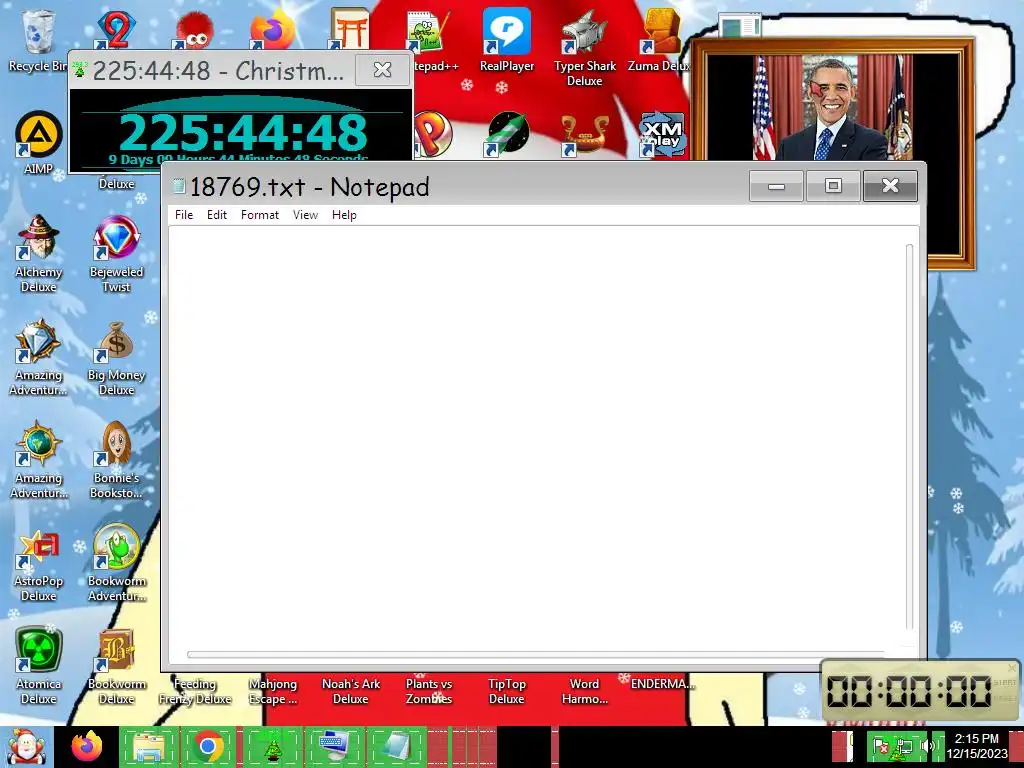Open File Explorer from the taskbar
The width and height of the screenshot is (1024, 768).
click(x=148, y=746)
